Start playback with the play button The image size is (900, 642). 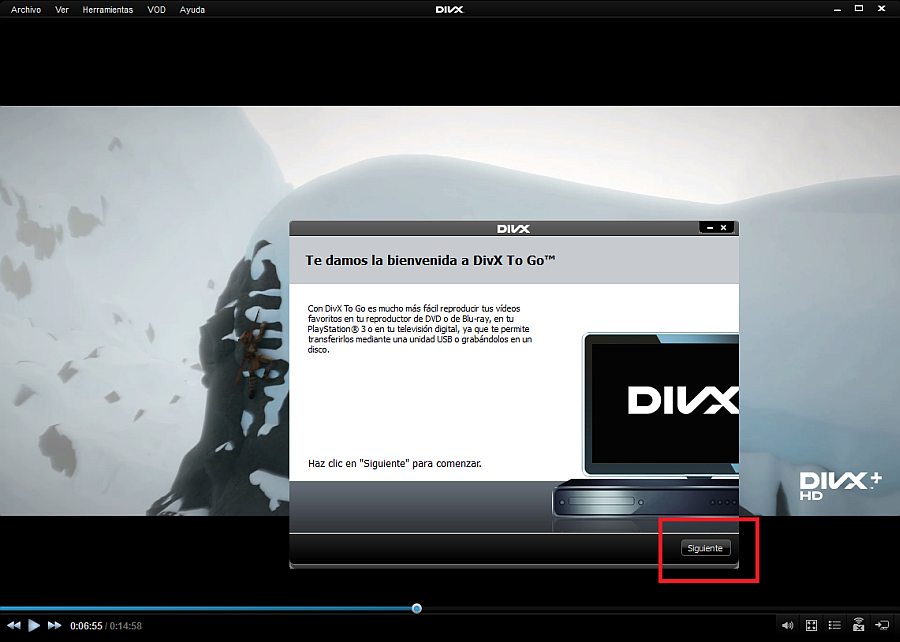point(34,625)
